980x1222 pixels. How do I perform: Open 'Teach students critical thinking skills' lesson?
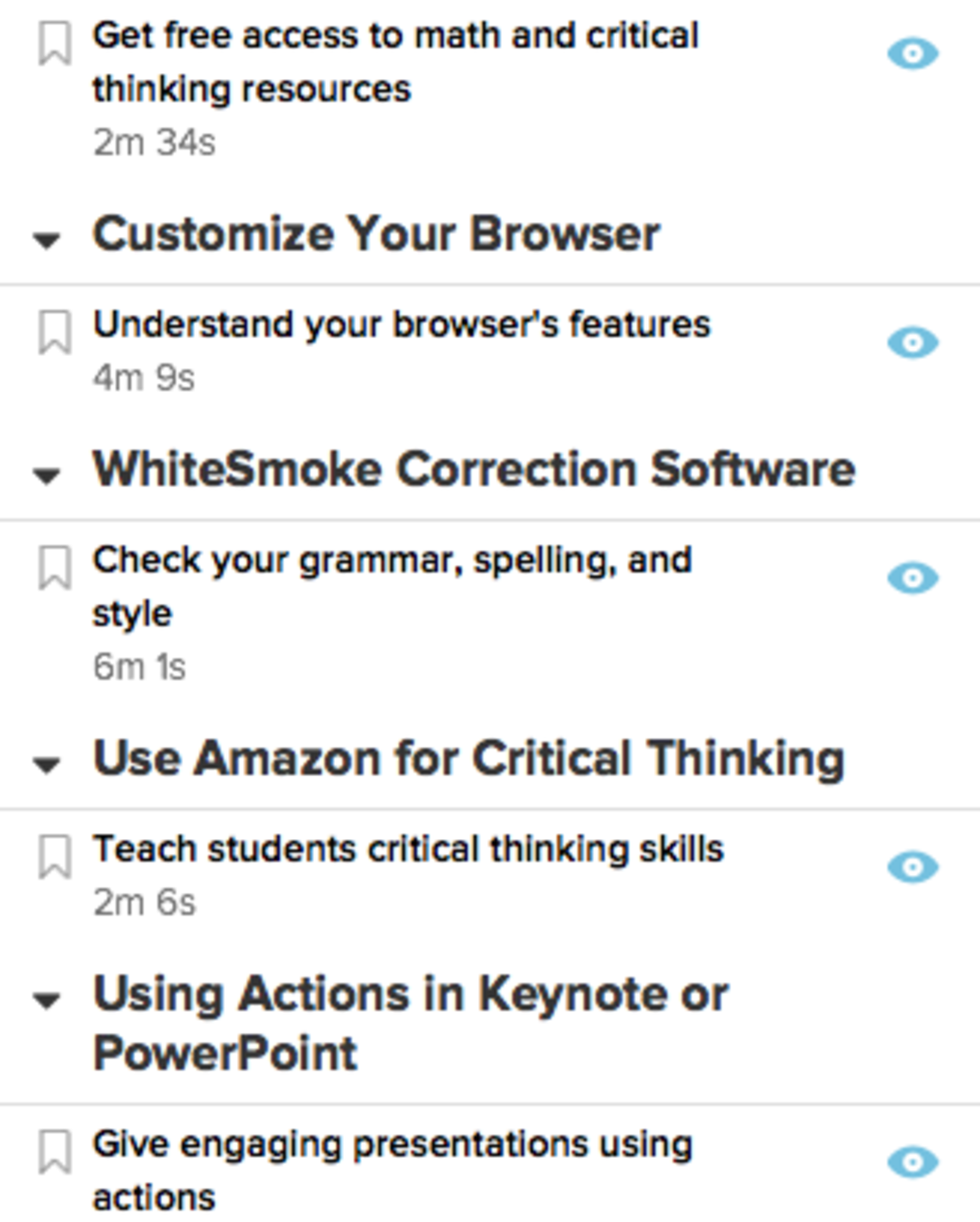point(408,850)
